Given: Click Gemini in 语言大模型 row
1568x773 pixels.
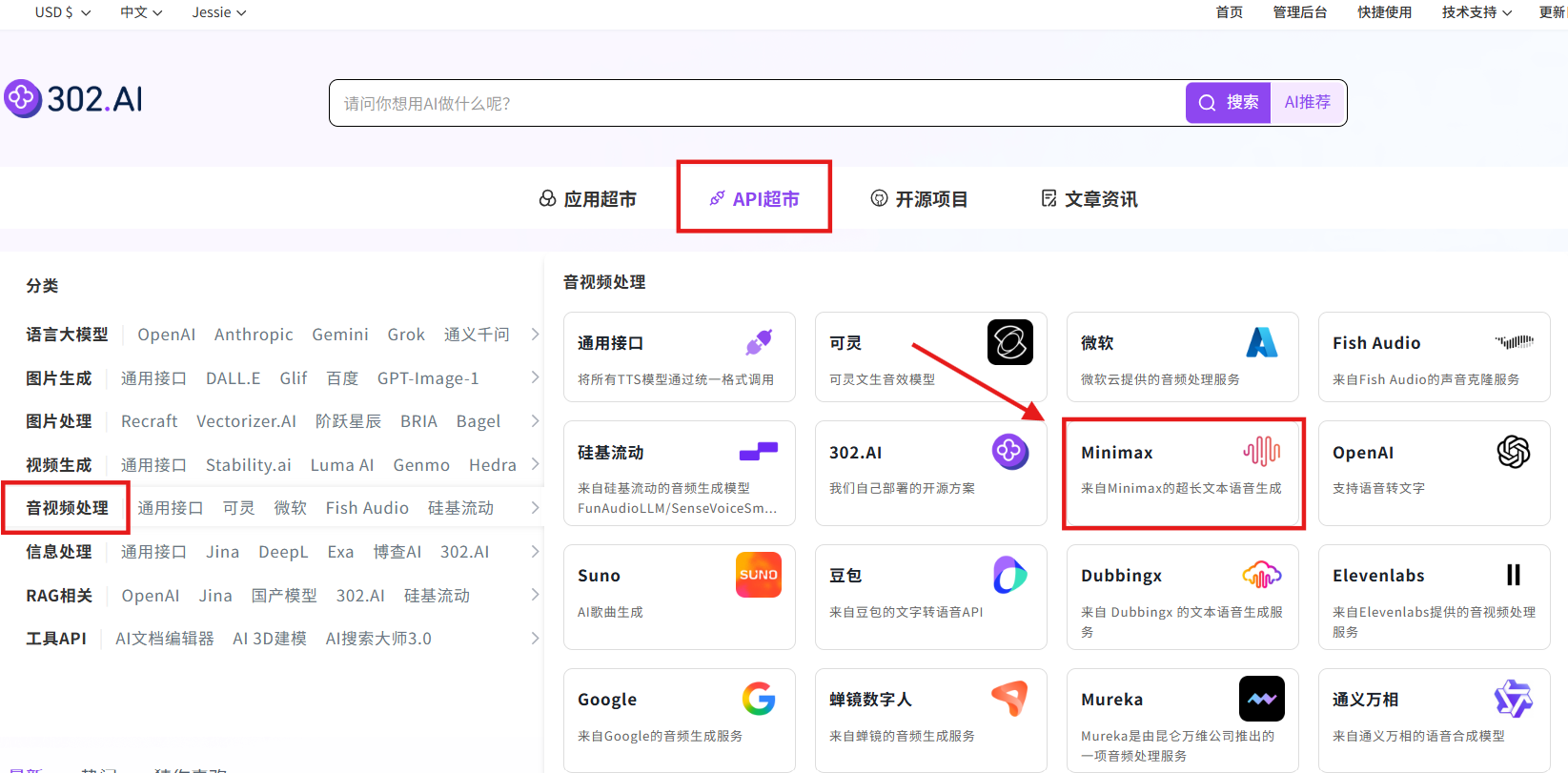Looking at the screenshot, I should click(x=340, y=335).
